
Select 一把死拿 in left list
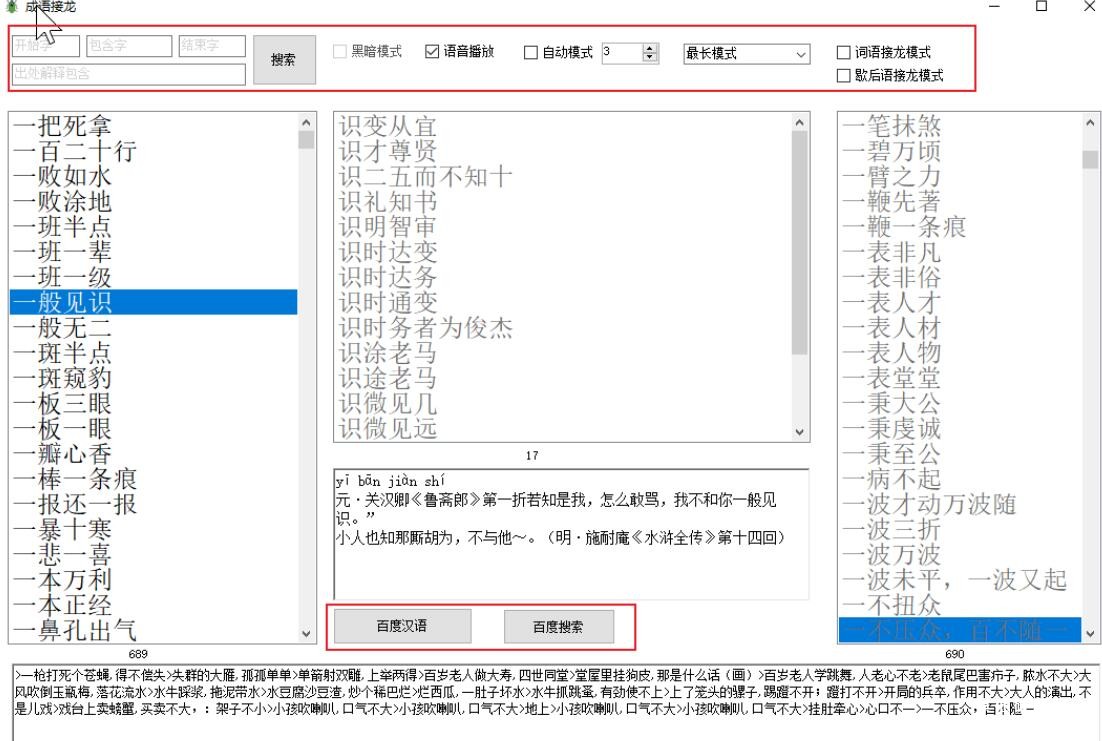pos(153,126)
